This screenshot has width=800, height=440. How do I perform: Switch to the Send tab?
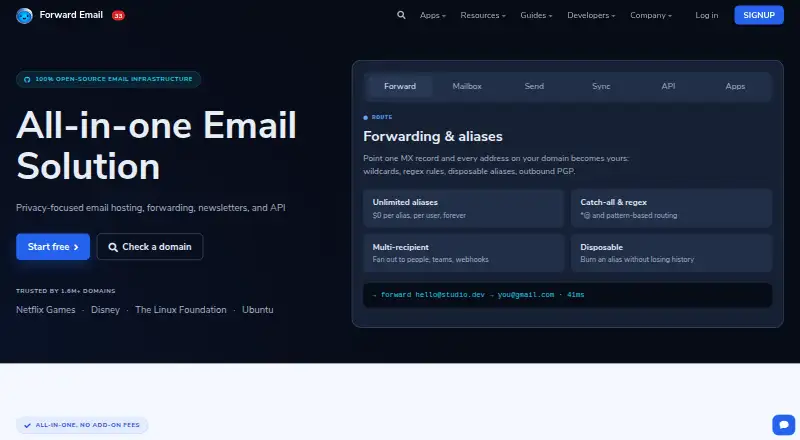[x=534, y=86]
